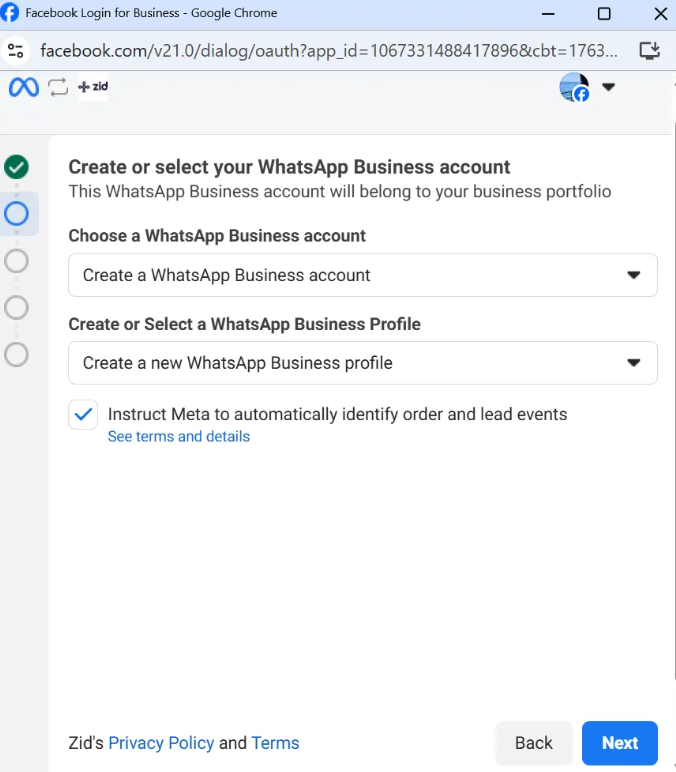
Task: Select the current blue step circle
Action: 16,214
